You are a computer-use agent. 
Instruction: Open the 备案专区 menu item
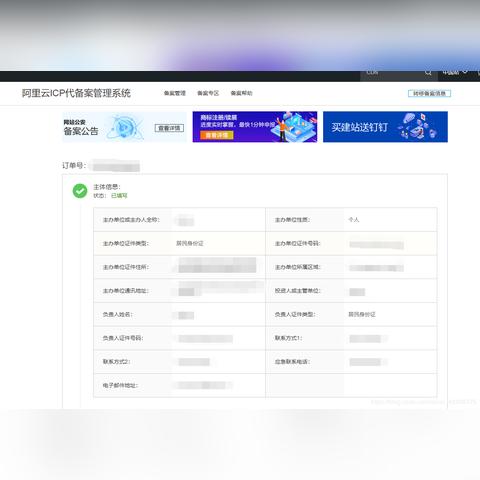coord(208,93)
